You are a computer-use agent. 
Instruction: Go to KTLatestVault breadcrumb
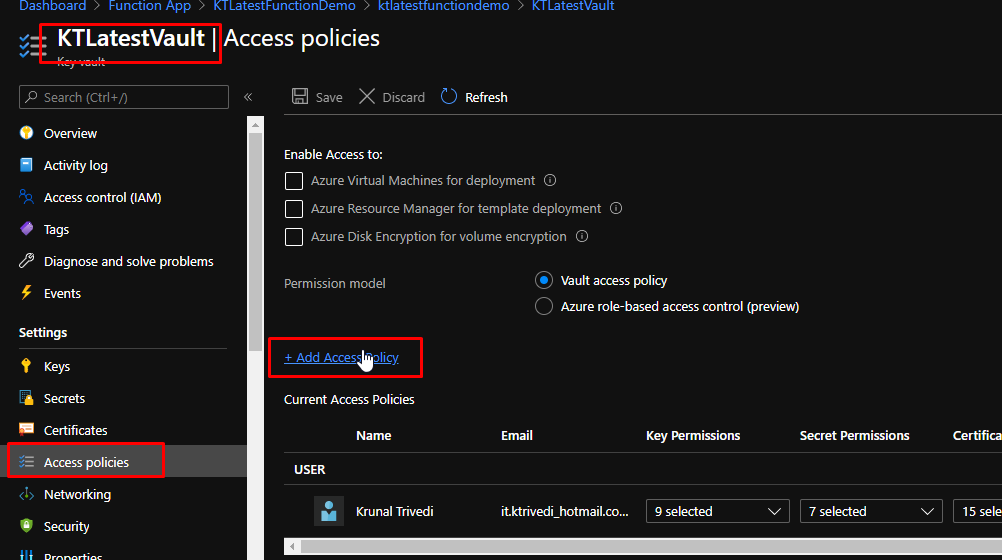573,6
